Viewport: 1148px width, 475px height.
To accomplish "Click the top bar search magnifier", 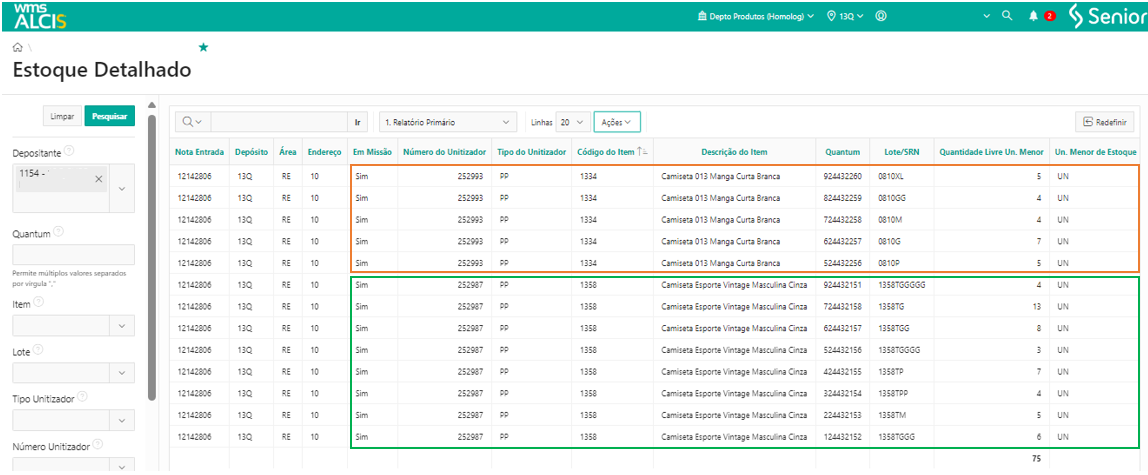I will pyautogui.click(x=1008, y=16).
